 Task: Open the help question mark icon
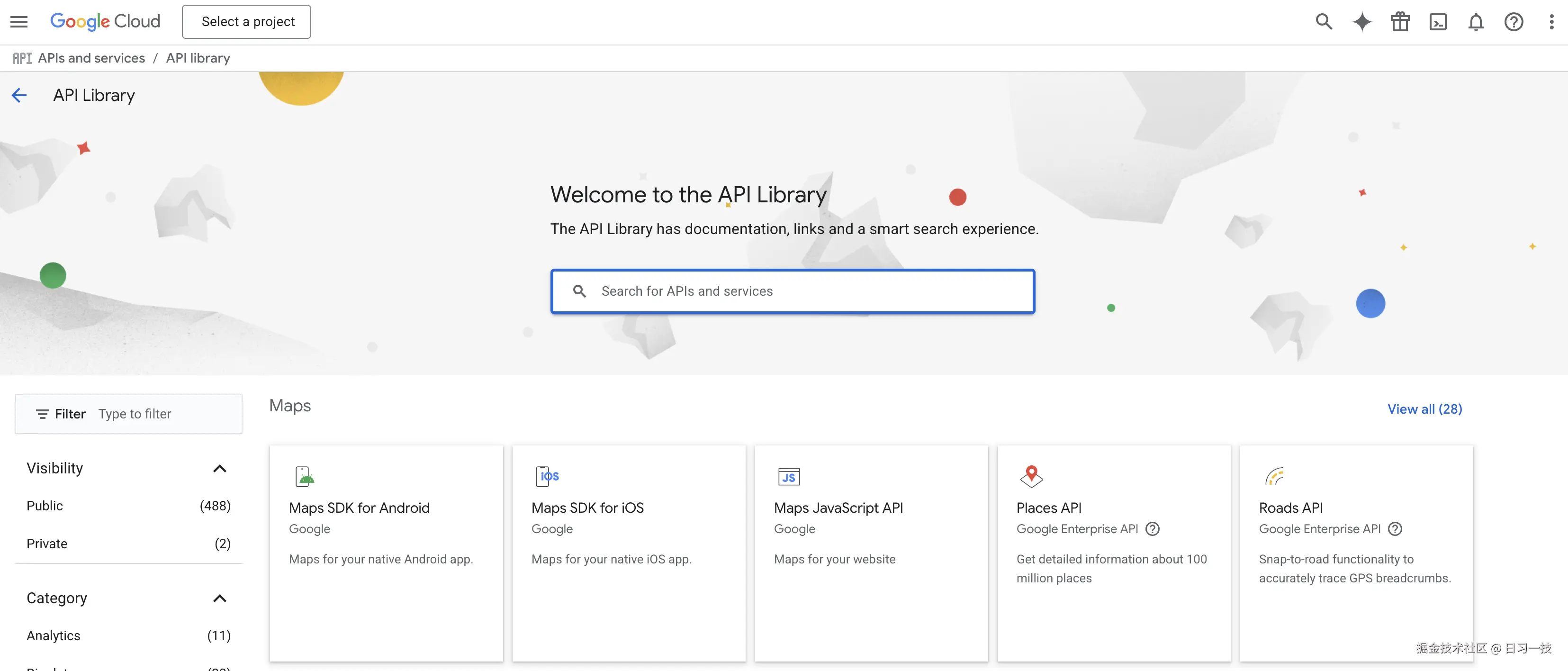[x=1514, y=21]
